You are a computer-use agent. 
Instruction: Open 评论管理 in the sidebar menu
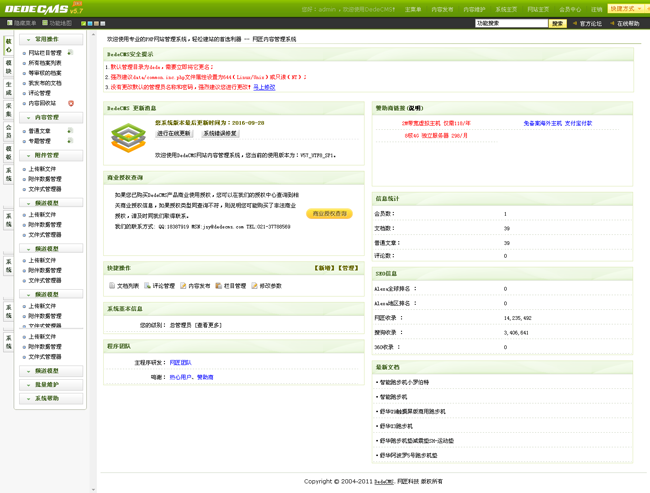point(39,93)
